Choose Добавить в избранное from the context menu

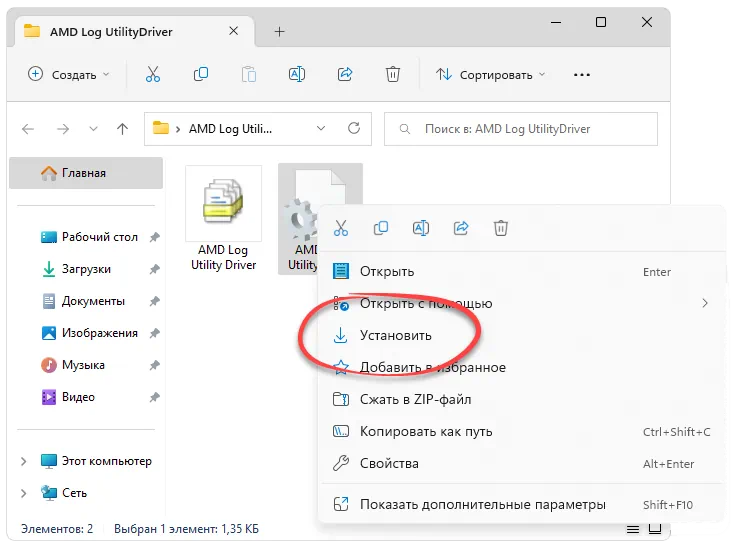point(522,368)
